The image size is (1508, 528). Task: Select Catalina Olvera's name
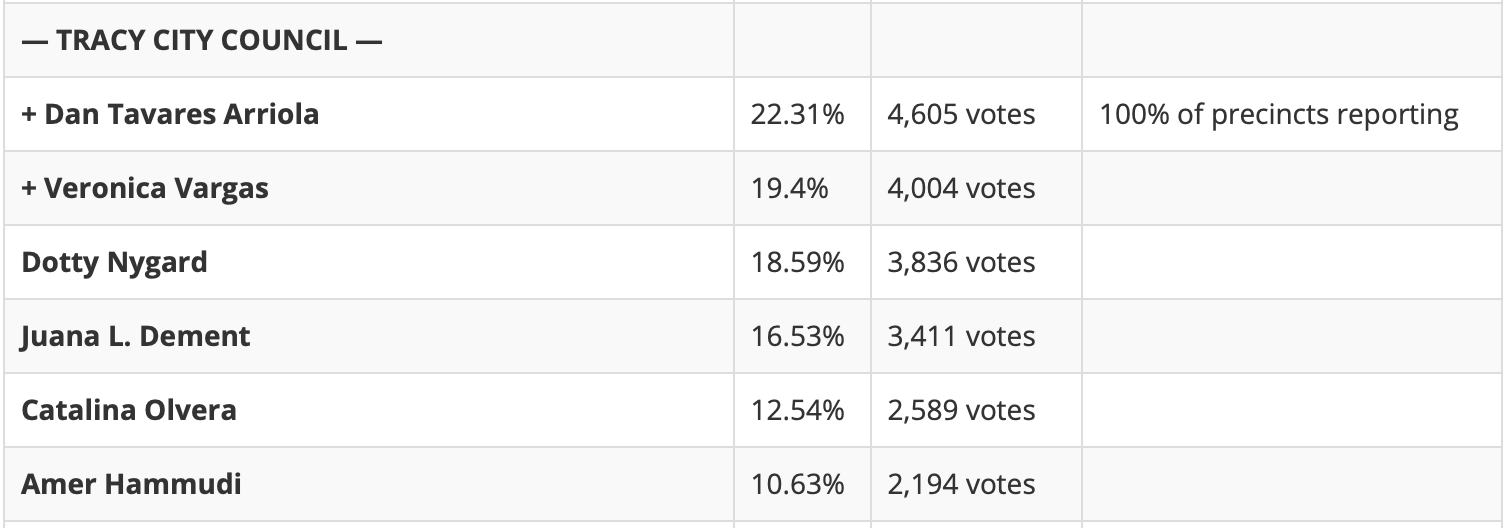(129, 410)
